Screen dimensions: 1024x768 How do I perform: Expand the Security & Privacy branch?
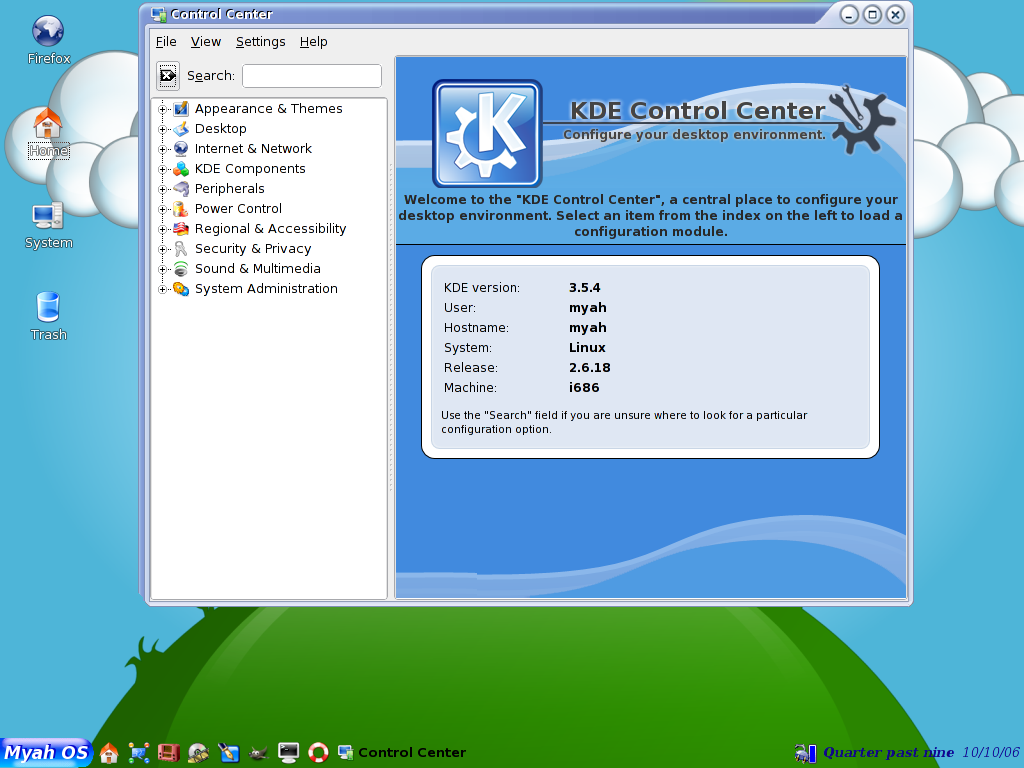(163, 249)
